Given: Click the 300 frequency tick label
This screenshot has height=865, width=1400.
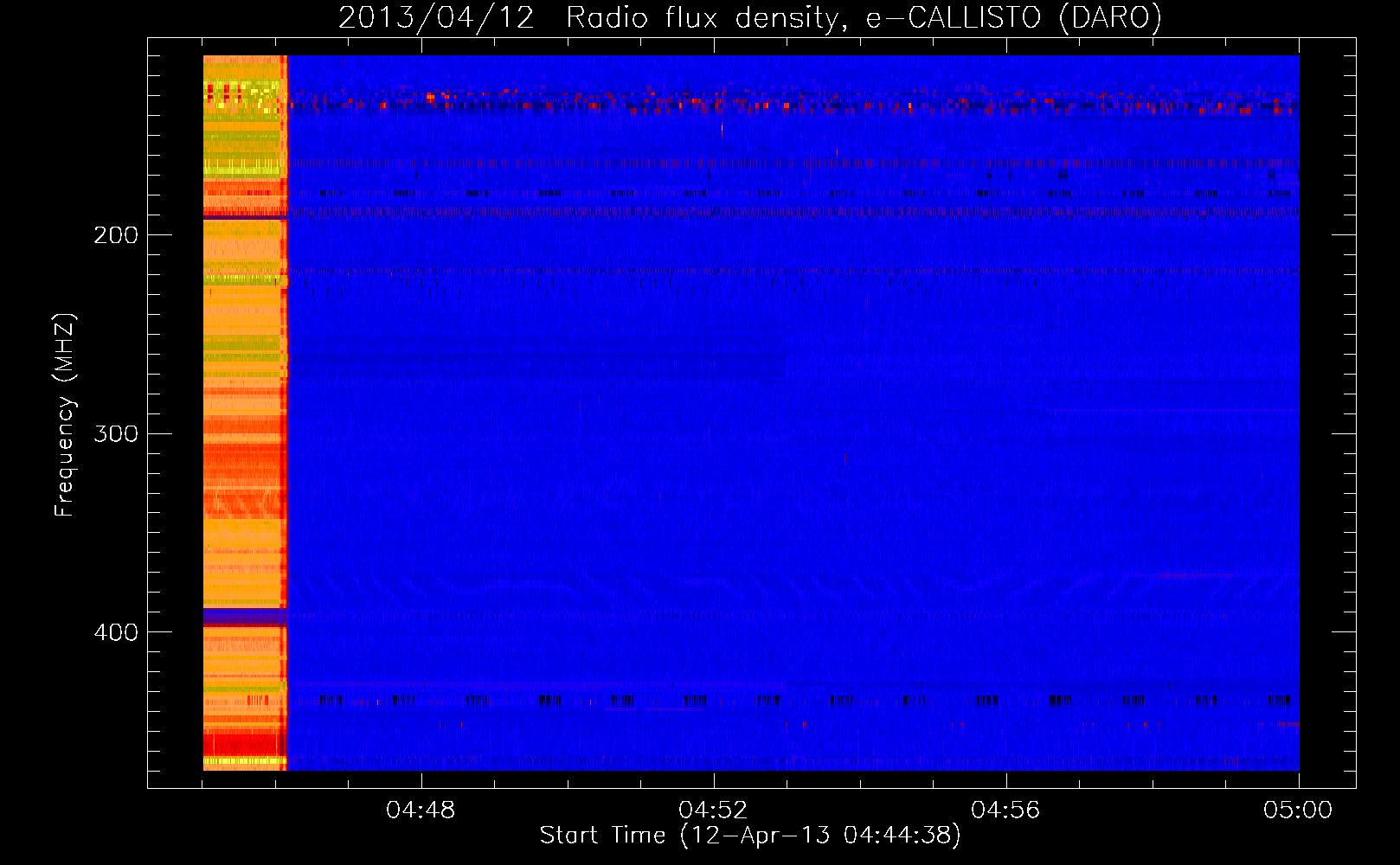Looking at the screenshot, I should [116, 433].
